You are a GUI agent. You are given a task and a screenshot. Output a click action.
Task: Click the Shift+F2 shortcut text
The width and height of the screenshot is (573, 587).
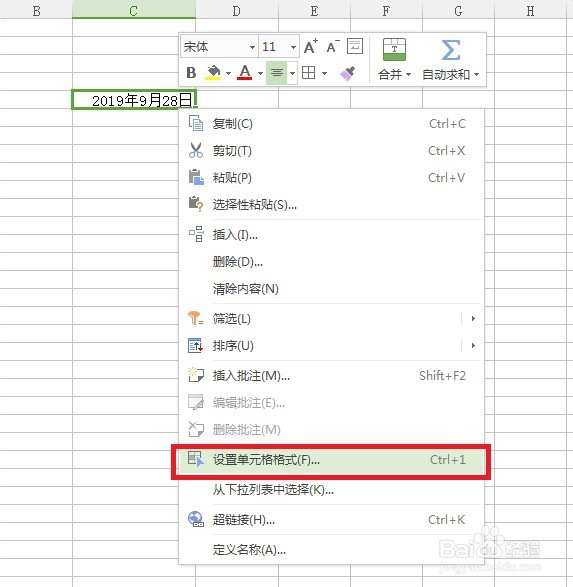[x=442, y=375]
